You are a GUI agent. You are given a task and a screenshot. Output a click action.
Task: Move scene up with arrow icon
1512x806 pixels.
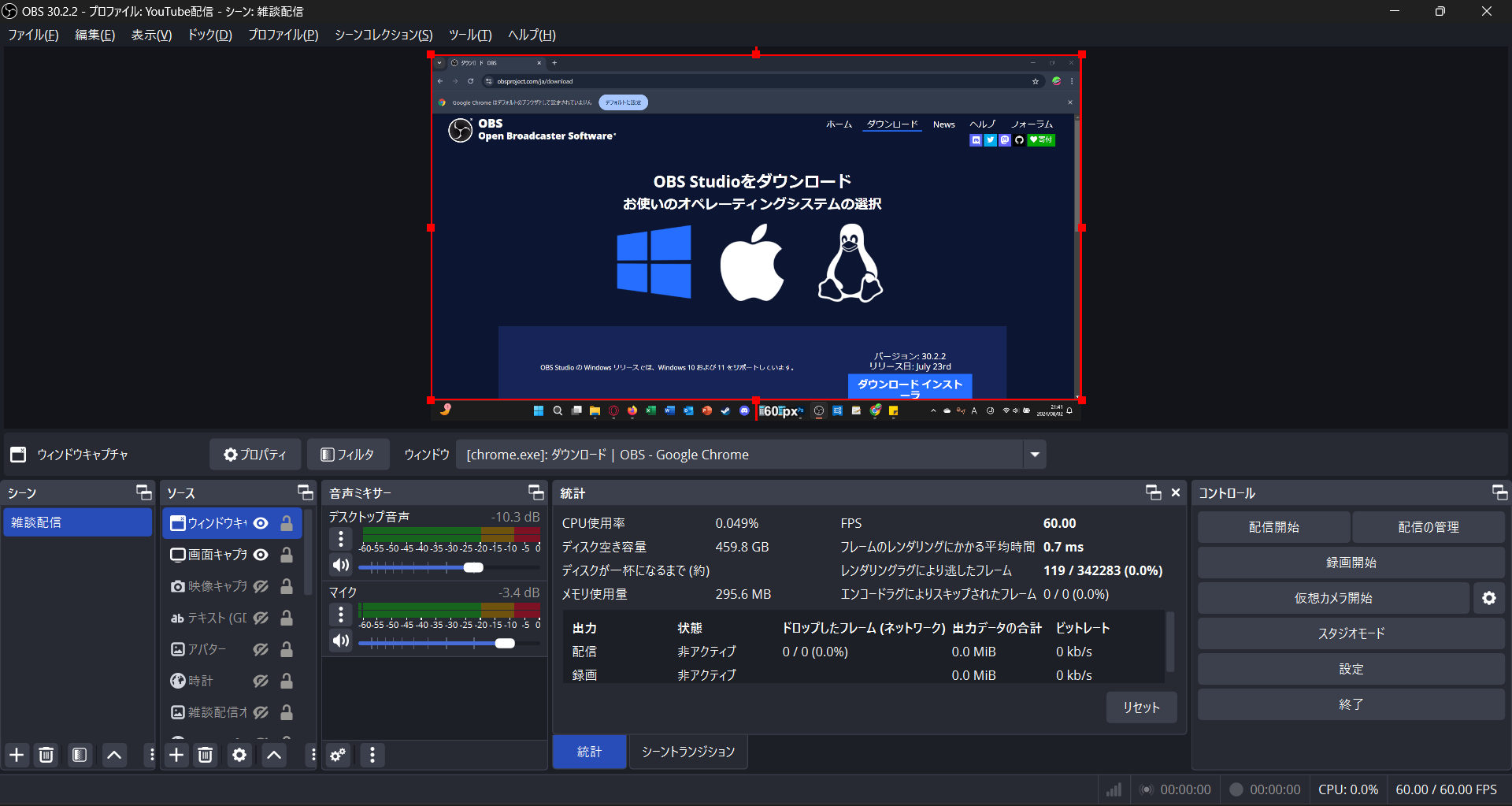(x=114, y=755)
